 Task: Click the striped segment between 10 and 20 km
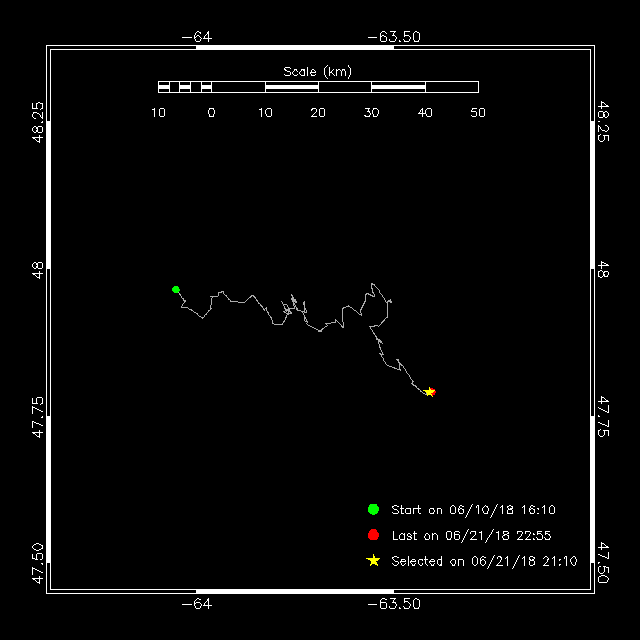pyautogui.click(x=292, y=87)
